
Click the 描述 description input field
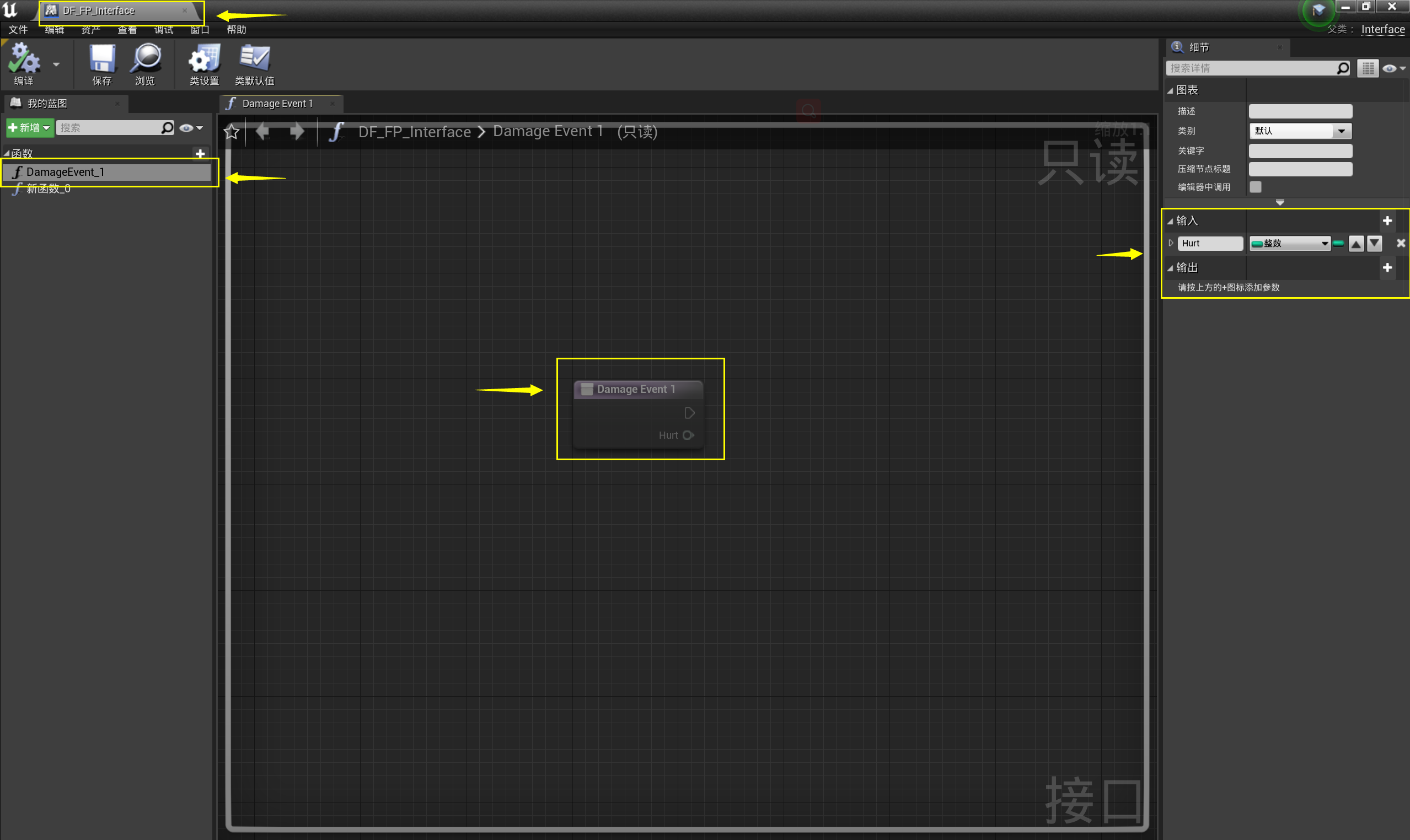(x=1300, y=111)
